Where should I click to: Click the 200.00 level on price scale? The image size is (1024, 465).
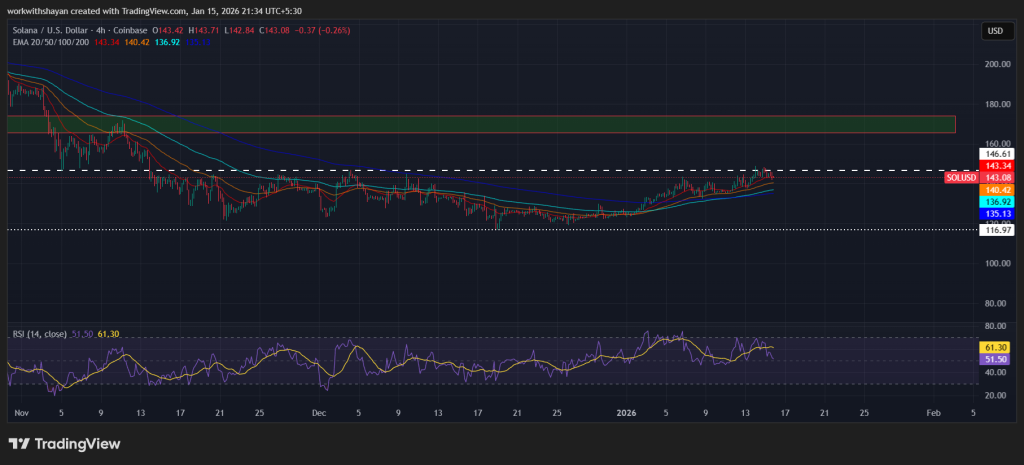[x=997, y=64]
